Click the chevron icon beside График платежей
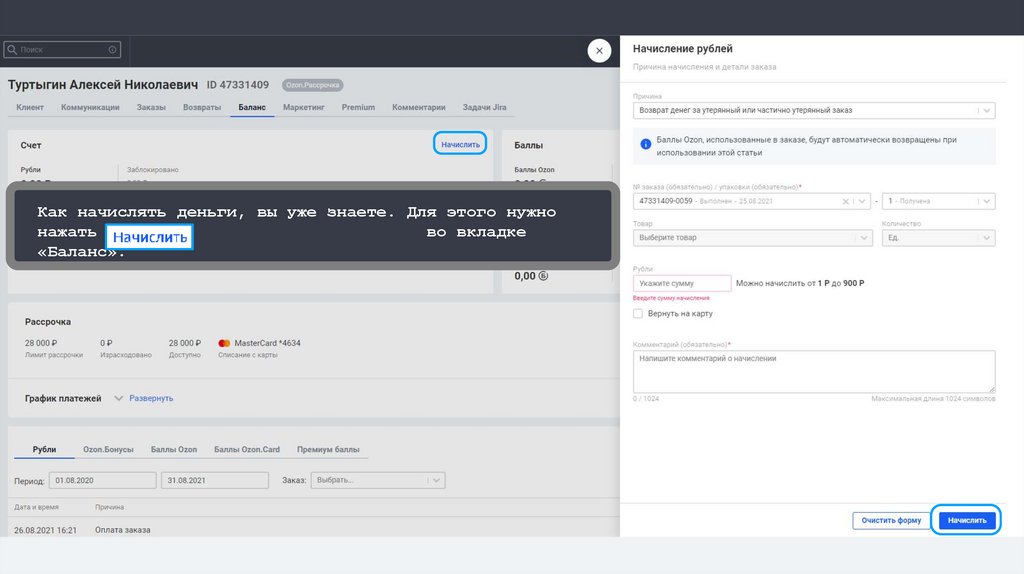Screen dimensions: 1024x574 tap(118, 398)
